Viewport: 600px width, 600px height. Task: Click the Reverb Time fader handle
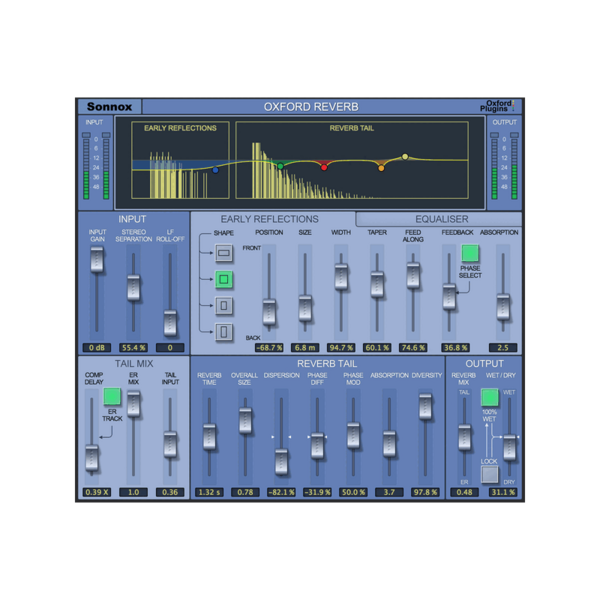[x=209, y=437]
